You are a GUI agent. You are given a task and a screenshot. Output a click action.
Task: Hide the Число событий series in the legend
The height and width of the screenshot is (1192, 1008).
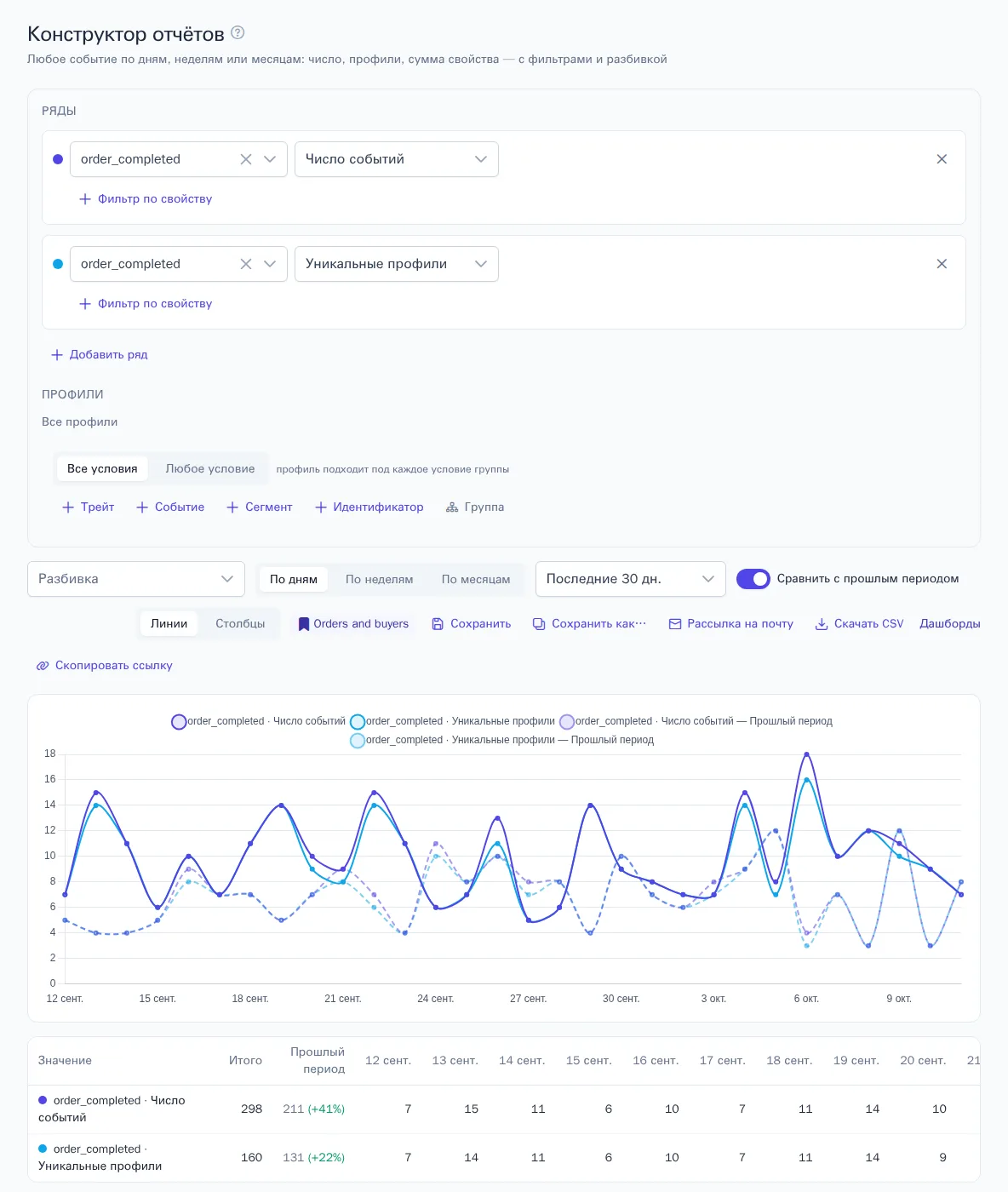259,721
